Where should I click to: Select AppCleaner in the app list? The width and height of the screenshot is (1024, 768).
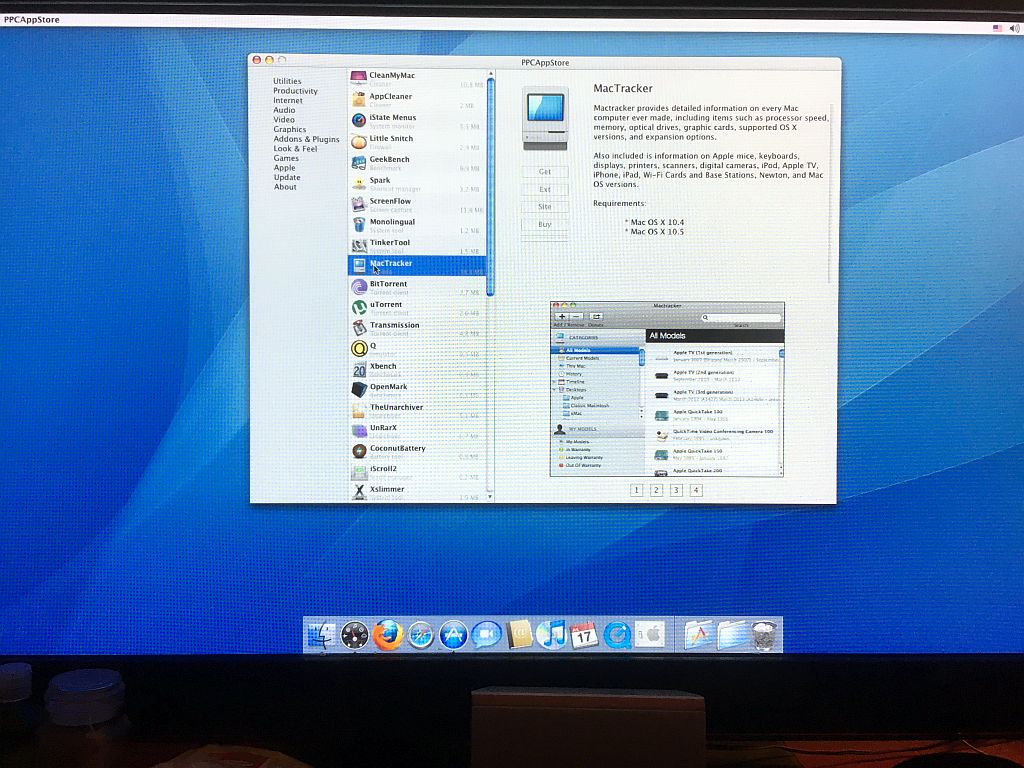point(417,100)
